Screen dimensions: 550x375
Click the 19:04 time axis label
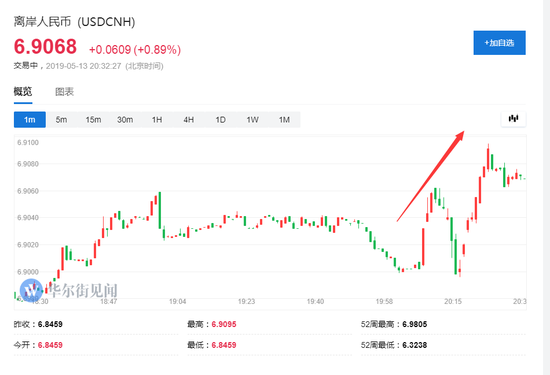pos(177,301)
